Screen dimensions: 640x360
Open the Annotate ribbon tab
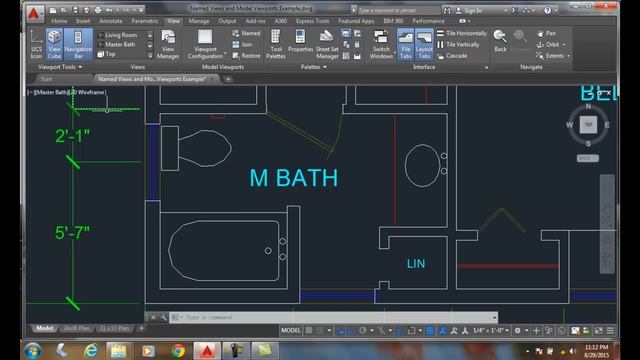pyautogui.click(x=111, y=21)
